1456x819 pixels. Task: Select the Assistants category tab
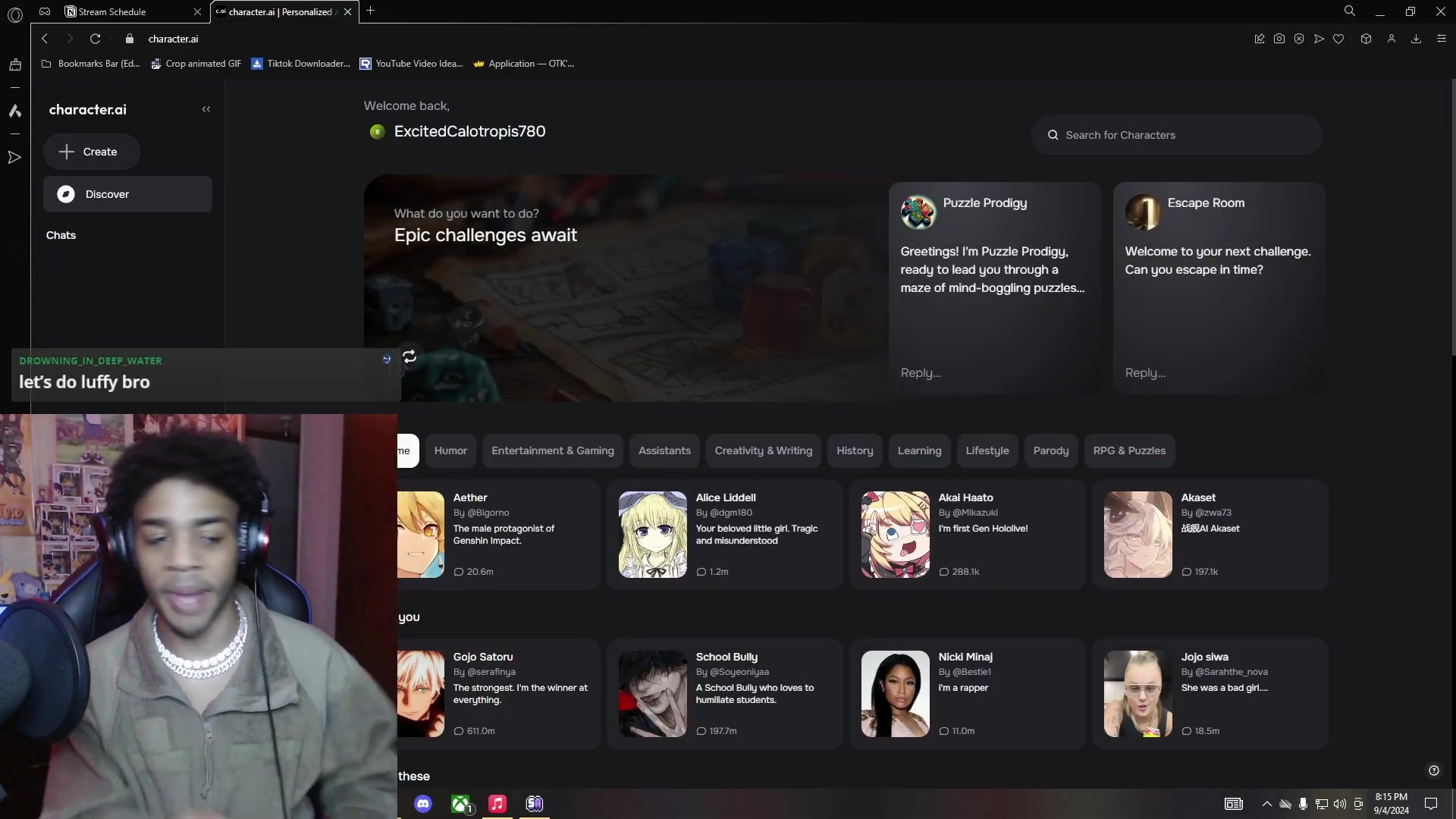pyautogui.click(x=664, y=450)
